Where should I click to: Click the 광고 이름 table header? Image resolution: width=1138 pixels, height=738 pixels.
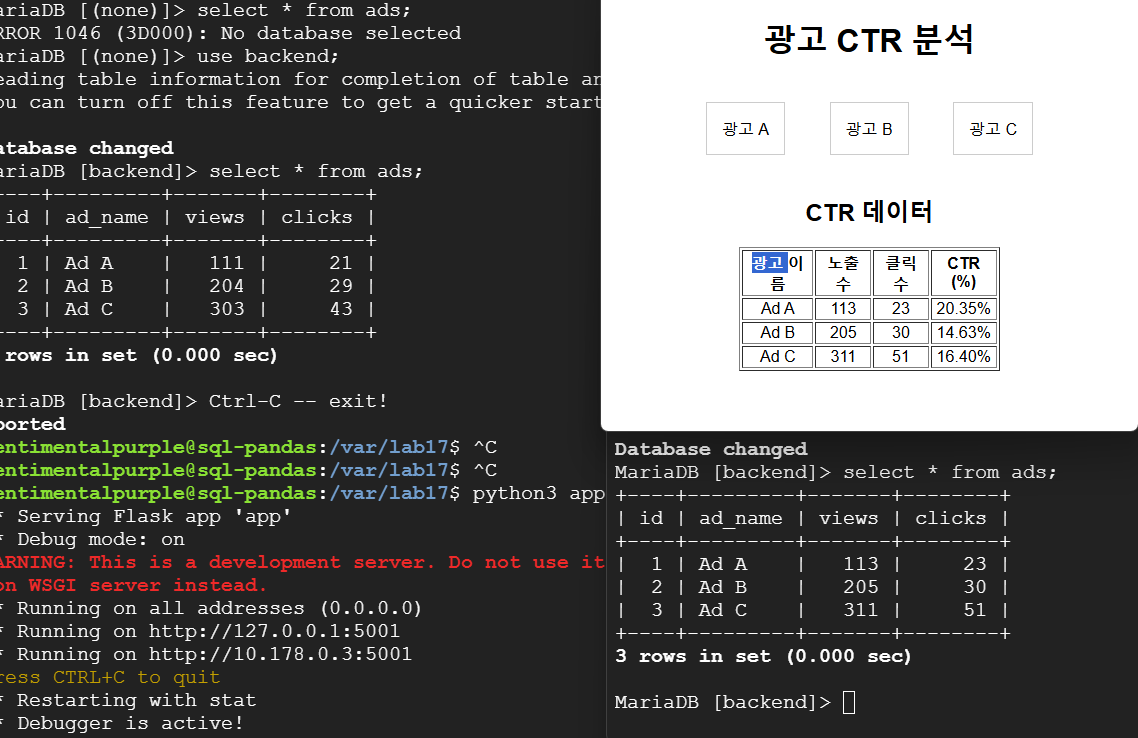point(777,273)
